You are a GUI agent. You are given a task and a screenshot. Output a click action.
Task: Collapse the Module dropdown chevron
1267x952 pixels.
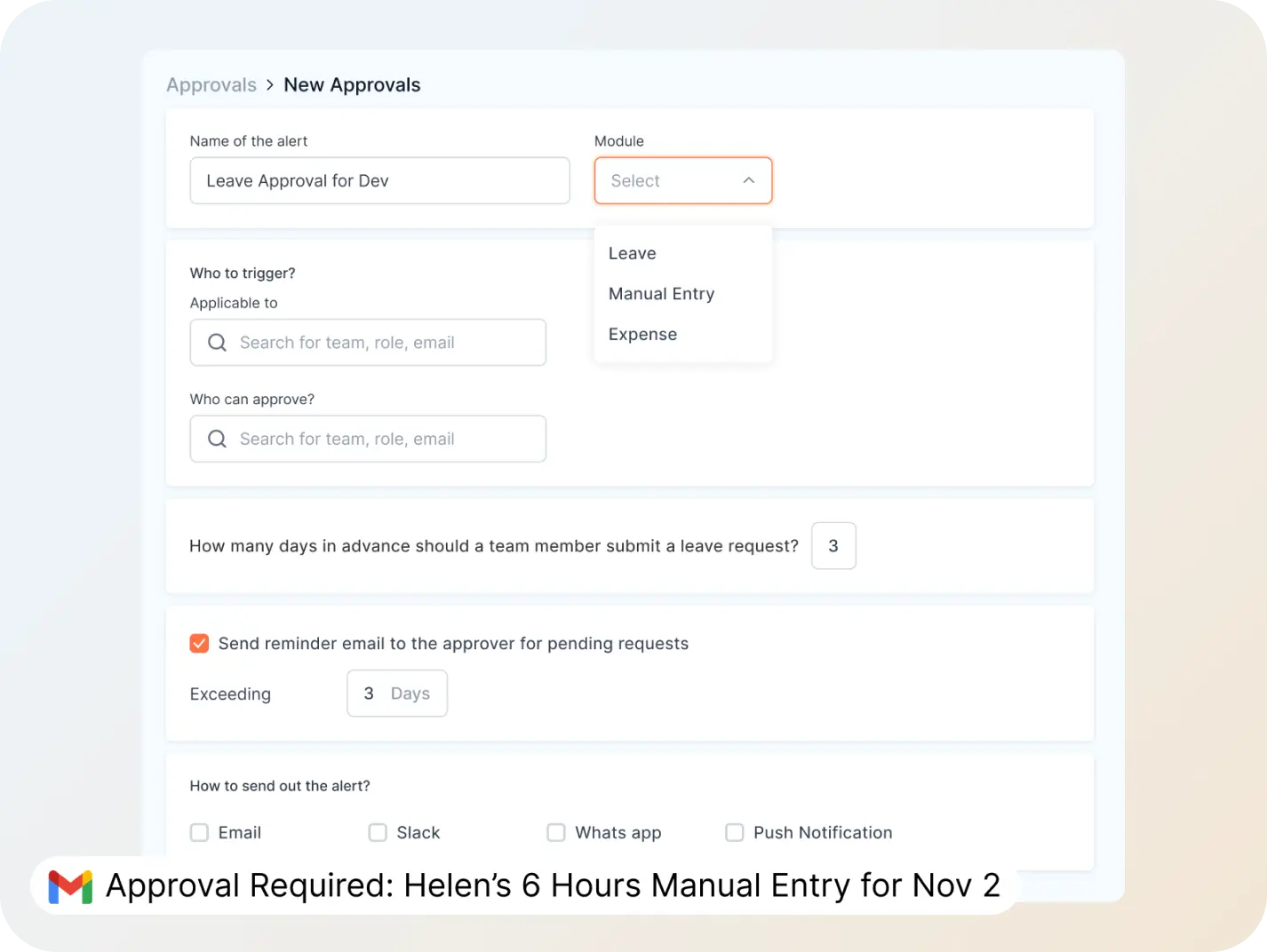(749, 180)
